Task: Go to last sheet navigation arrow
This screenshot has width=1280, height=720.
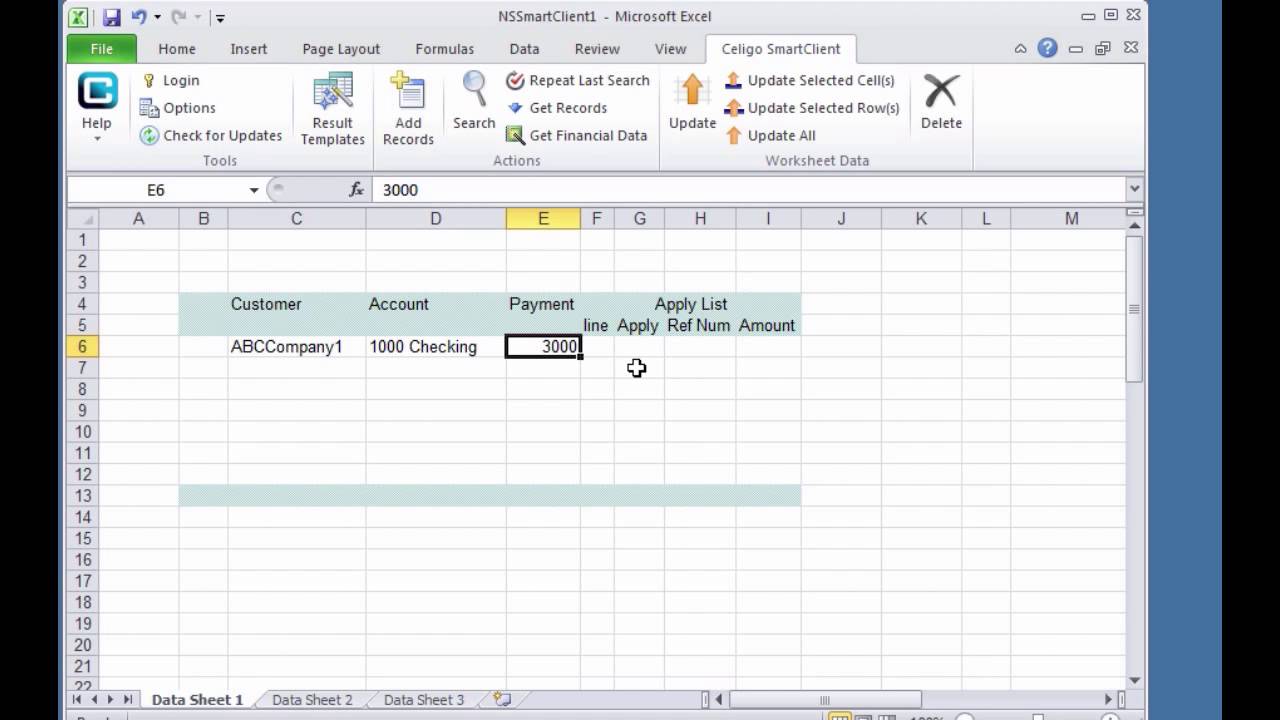Action: point(128,700)
